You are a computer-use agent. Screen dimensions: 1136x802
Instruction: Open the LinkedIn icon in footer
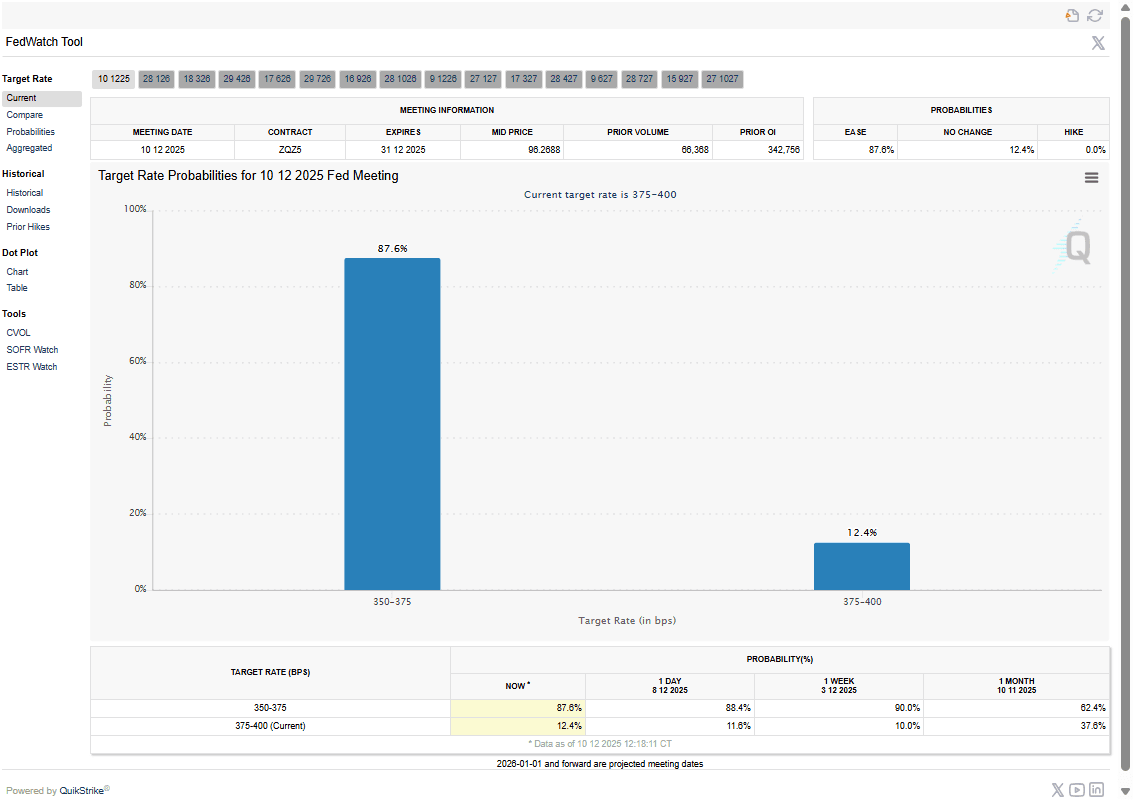pos(1097,790)
